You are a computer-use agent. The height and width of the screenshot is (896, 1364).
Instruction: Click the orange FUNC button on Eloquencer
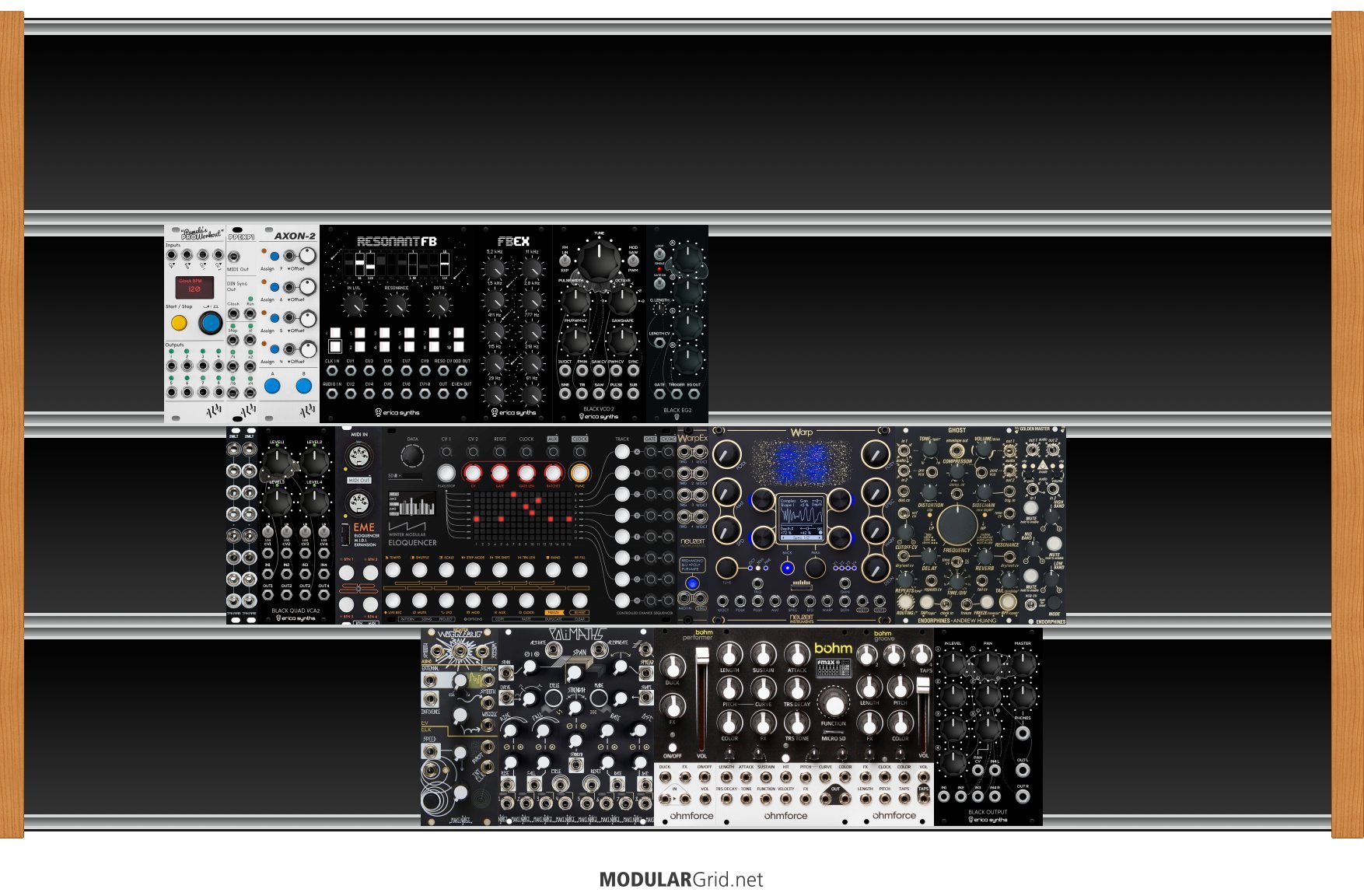(579, 473)
